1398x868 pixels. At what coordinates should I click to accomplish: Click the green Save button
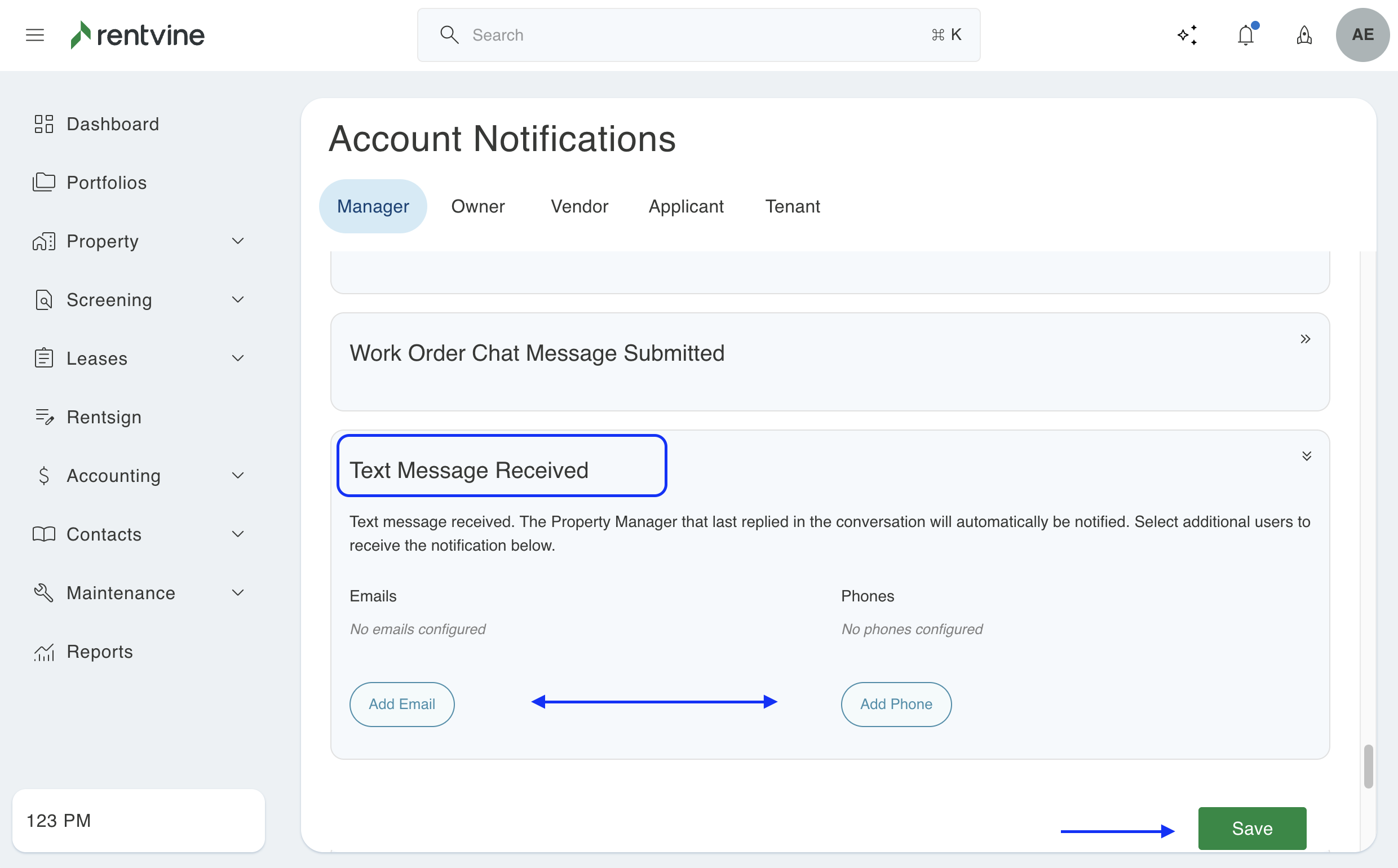coord(1251,828)
